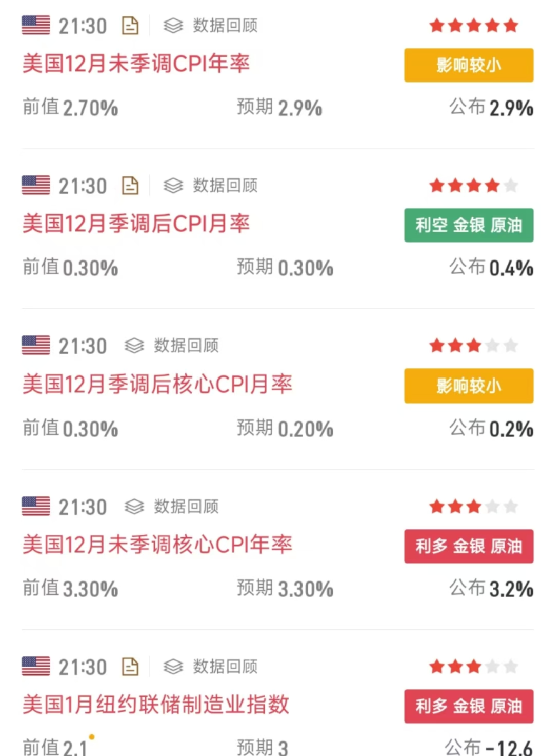Open 美国1月纽约联储制造业指数 title

point(156,704)
